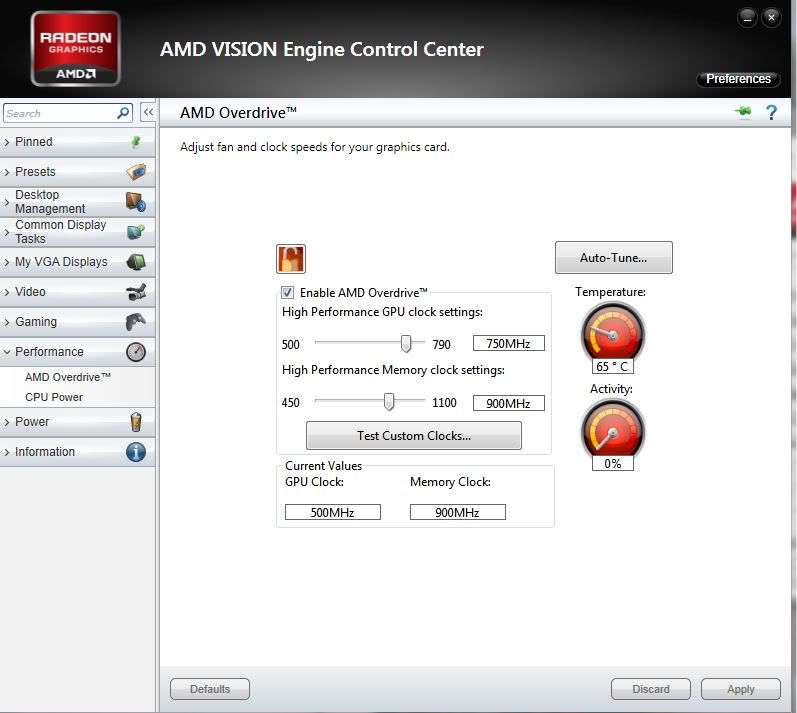797x713 pixels.
Task: Click the Activity gauge dial
Action: click(613, 428)
